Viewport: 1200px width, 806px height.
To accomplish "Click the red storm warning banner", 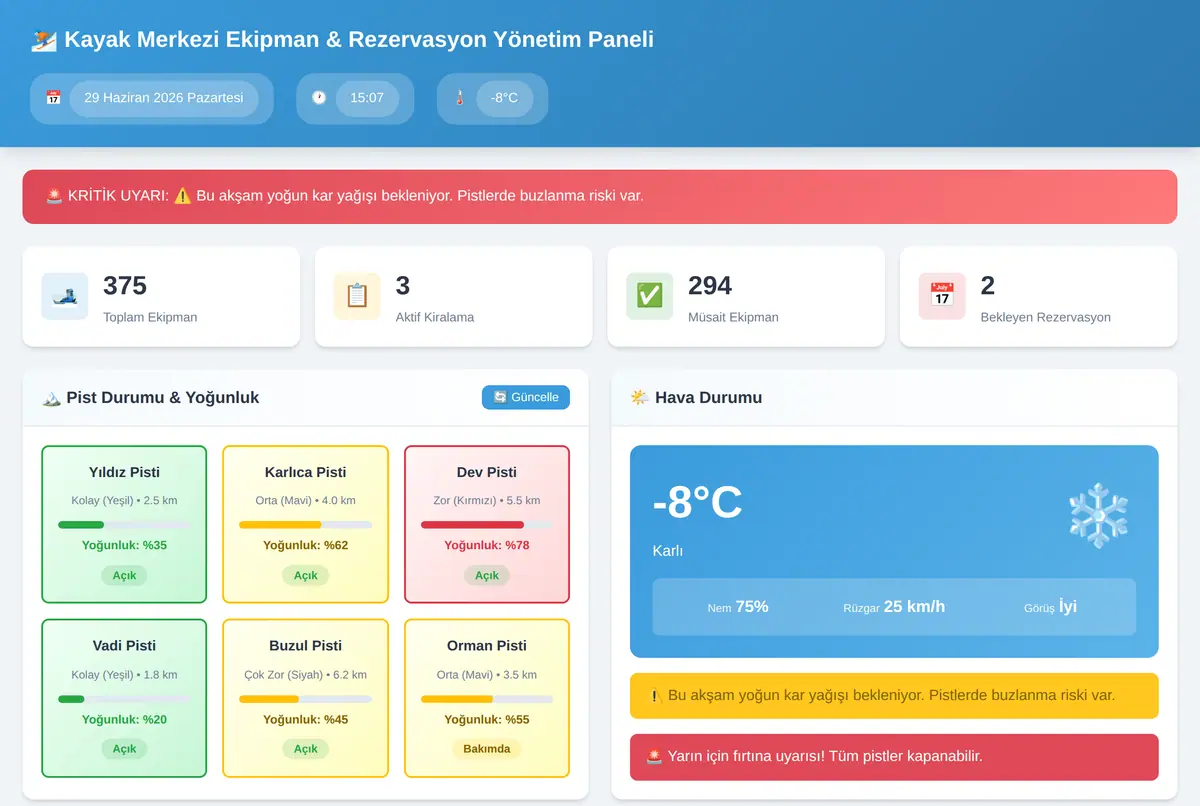I will (894, 757).
